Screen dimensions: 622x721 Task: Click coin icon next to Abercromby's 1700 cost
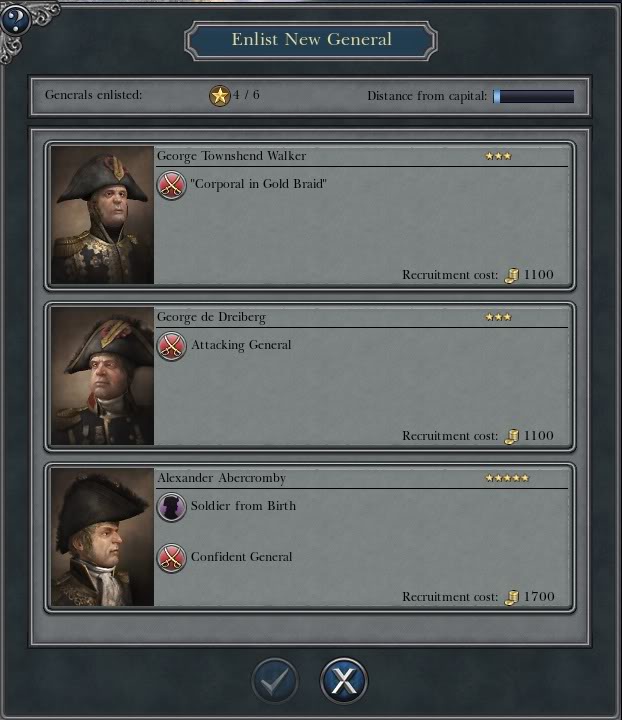(x=512, y=597)
